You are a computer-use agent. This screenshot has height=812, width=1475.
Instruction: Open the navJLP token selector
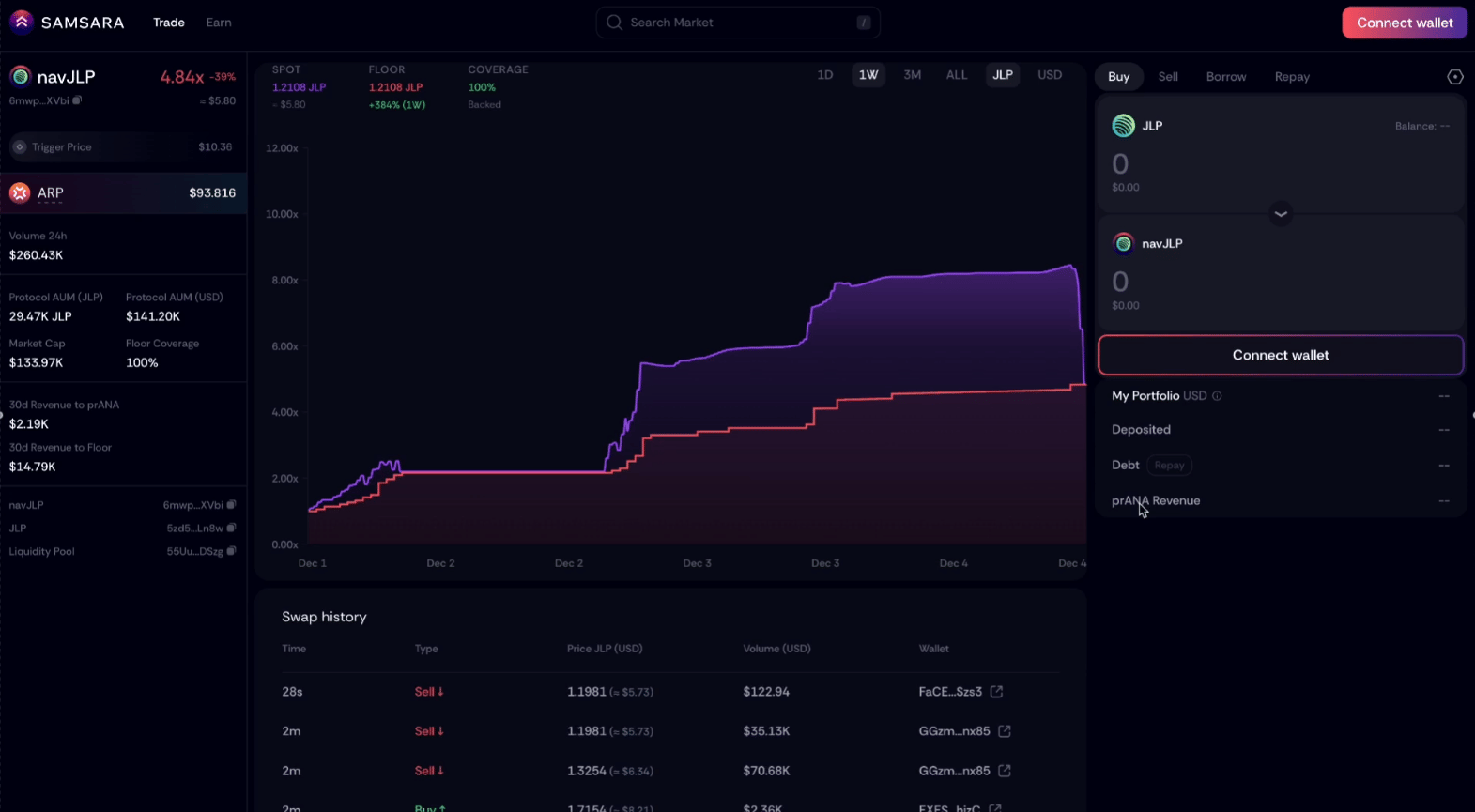click(1147, 243)
